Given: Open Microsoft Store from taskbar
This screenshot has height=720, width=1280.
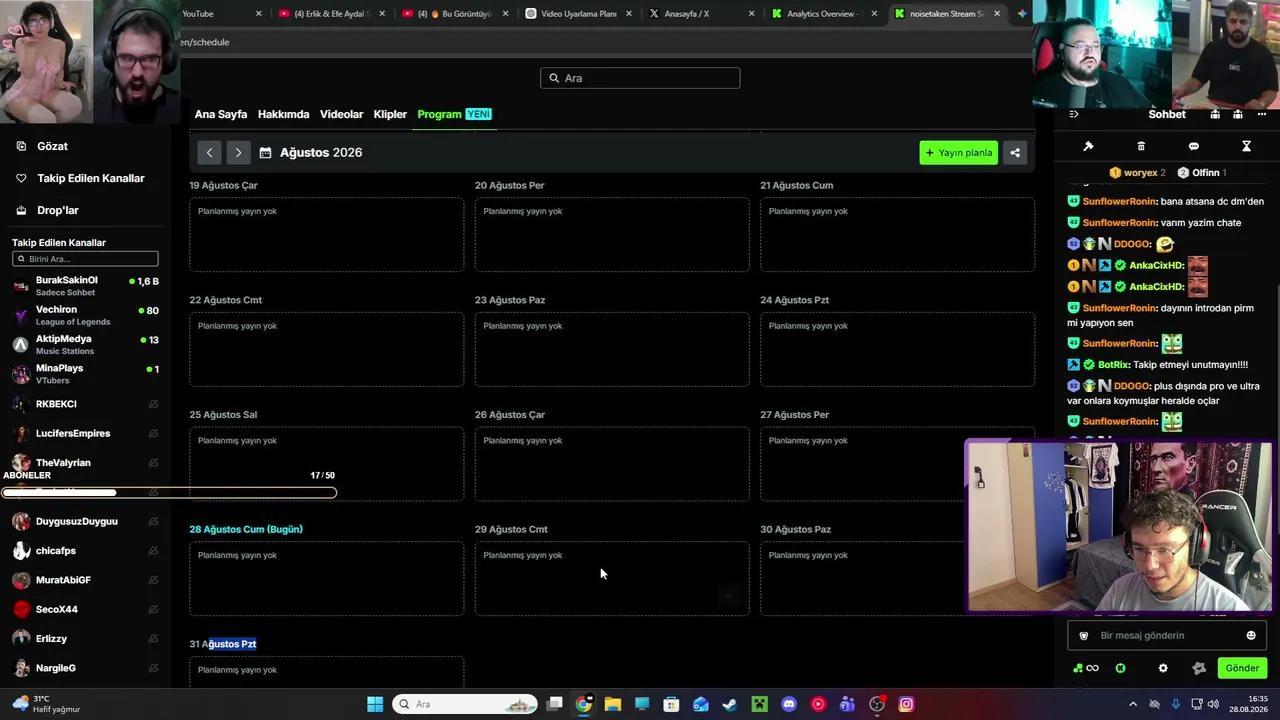Looking at the screenshot, I should tap(671, 704).
